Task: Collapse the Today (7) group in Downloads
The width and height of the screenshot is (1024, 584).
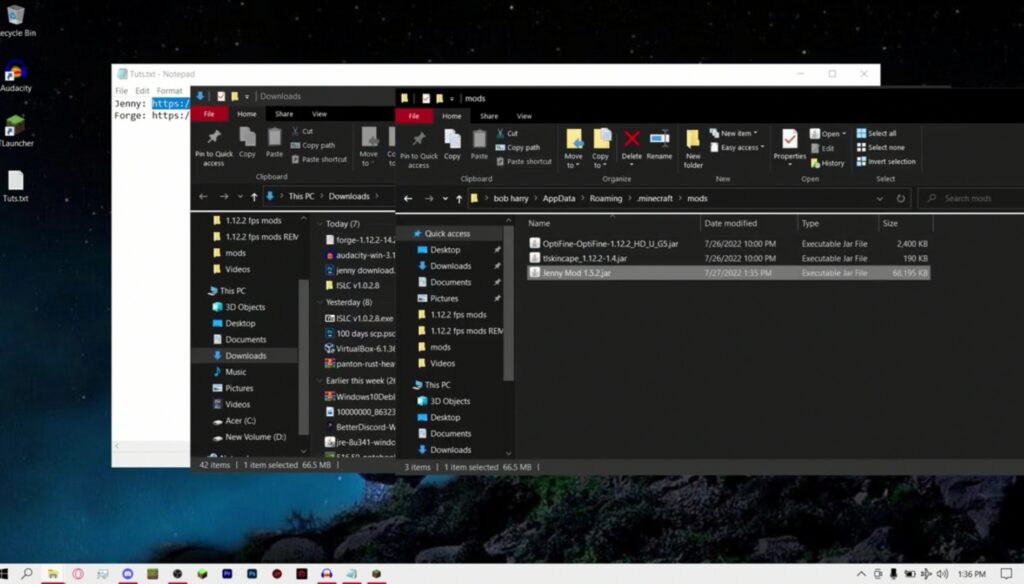Action: (x=319, y=223)
